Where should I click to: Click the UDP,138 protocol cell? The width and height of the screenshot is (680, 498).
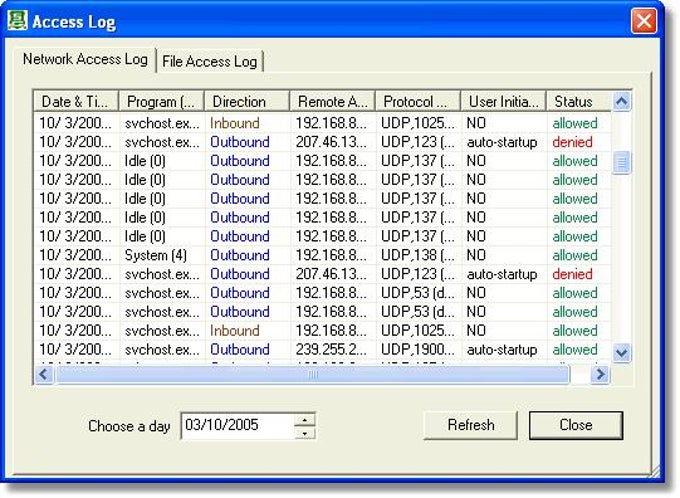418,255
